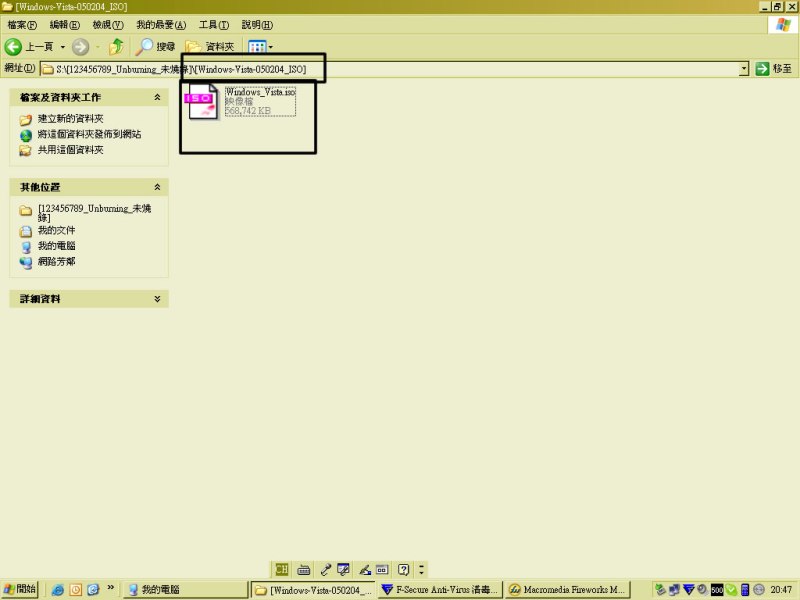Click the black "500" icon in the system tray

click(x=717, y=590)
